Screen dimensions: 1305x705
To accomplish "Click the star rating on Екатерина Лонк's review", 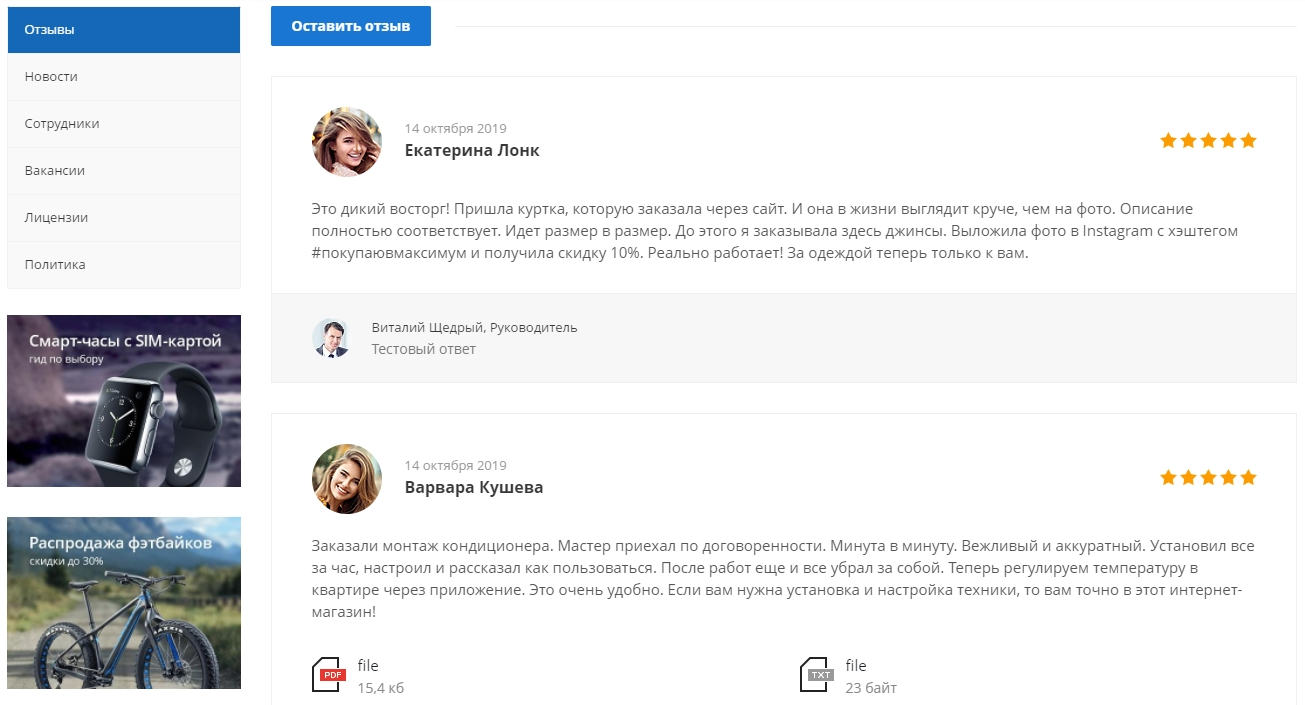I will pyautogui.click(x=1208, y=141).
